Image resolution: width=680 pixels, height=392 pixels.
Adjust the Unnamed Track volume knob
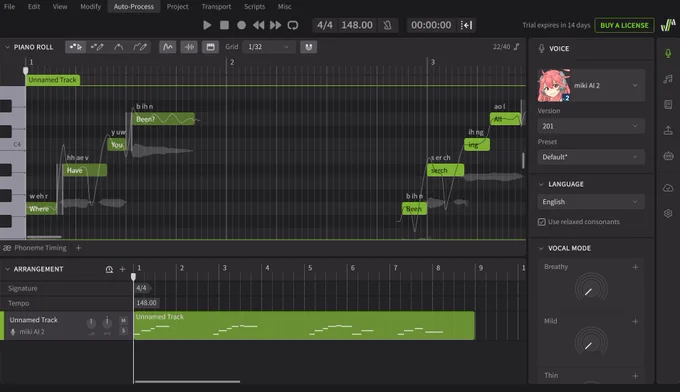[91, 323]
